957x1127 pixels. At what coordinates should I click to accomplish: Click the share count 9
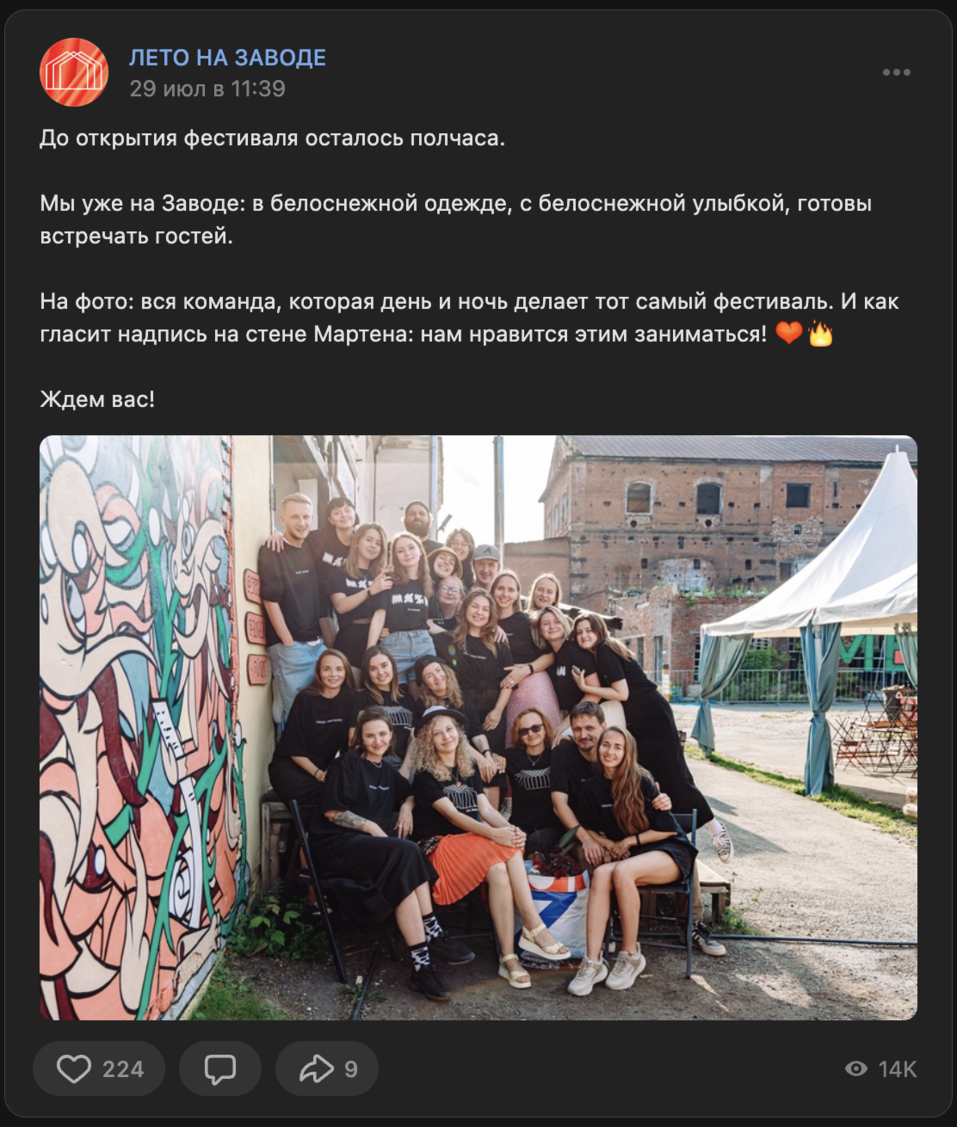(x=351, y=1069)
